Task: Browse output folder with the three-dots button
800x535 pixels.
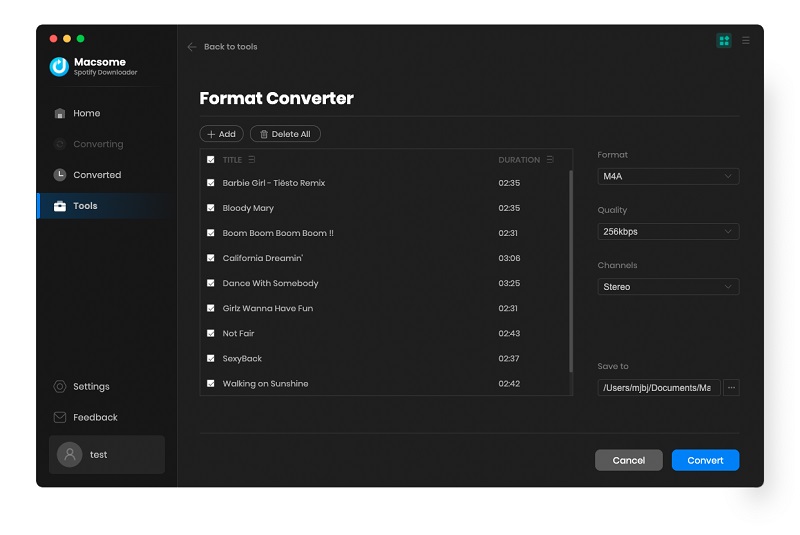Action: coord(731,388)
